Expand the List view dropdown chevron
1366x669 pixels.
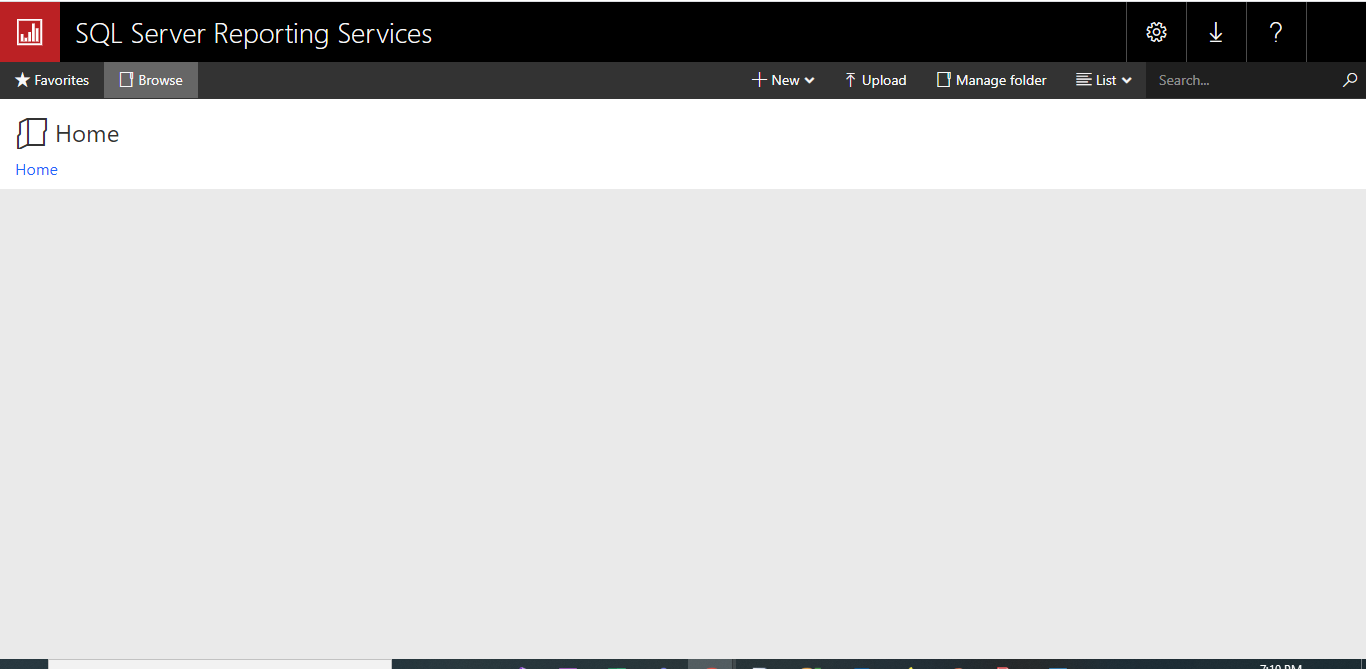pyautogui.click(x=1127, y=81)
